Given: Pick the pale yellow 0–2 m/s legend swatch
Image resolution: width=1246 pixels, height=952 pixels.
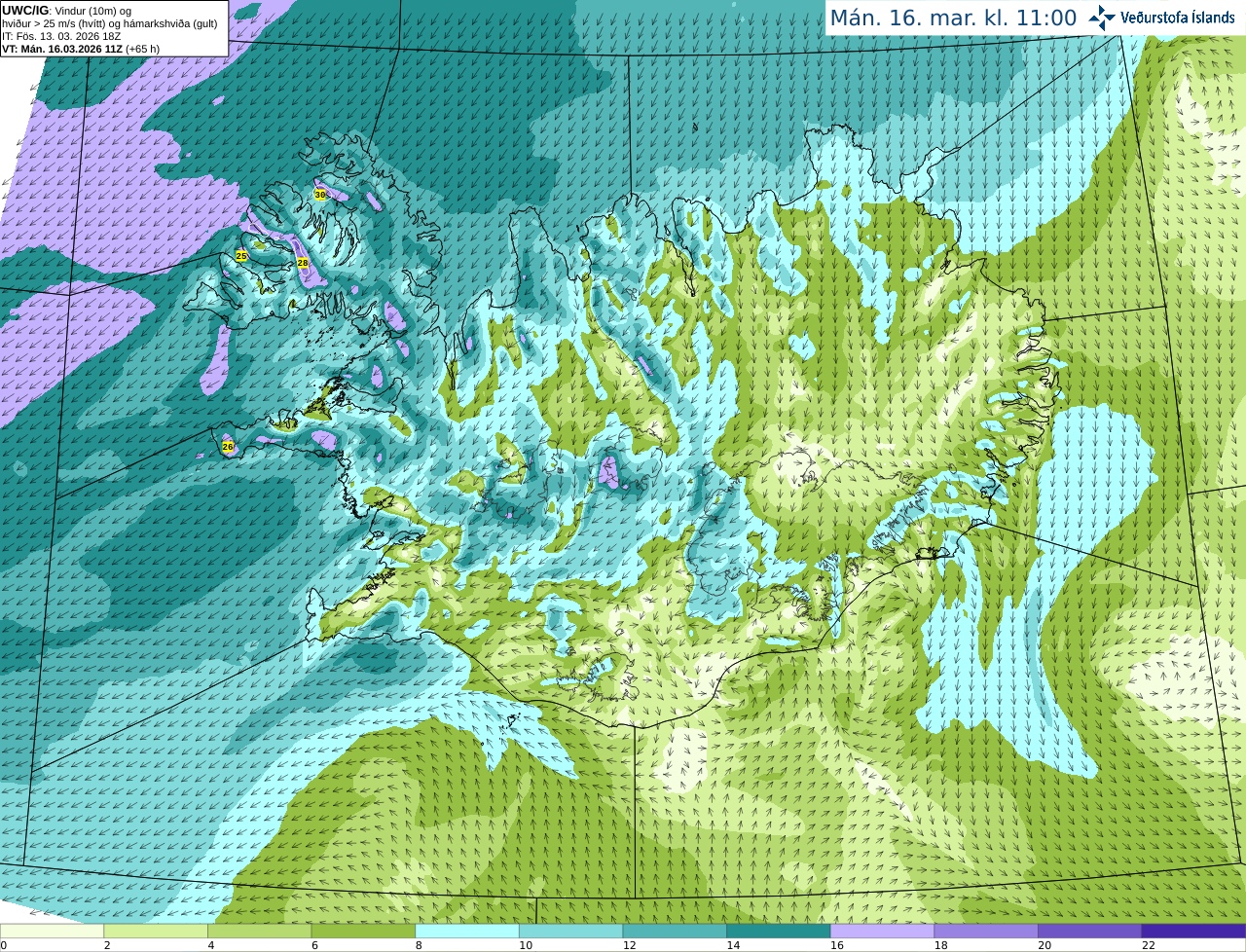Looking at the screenshot, I should point(52,931).
